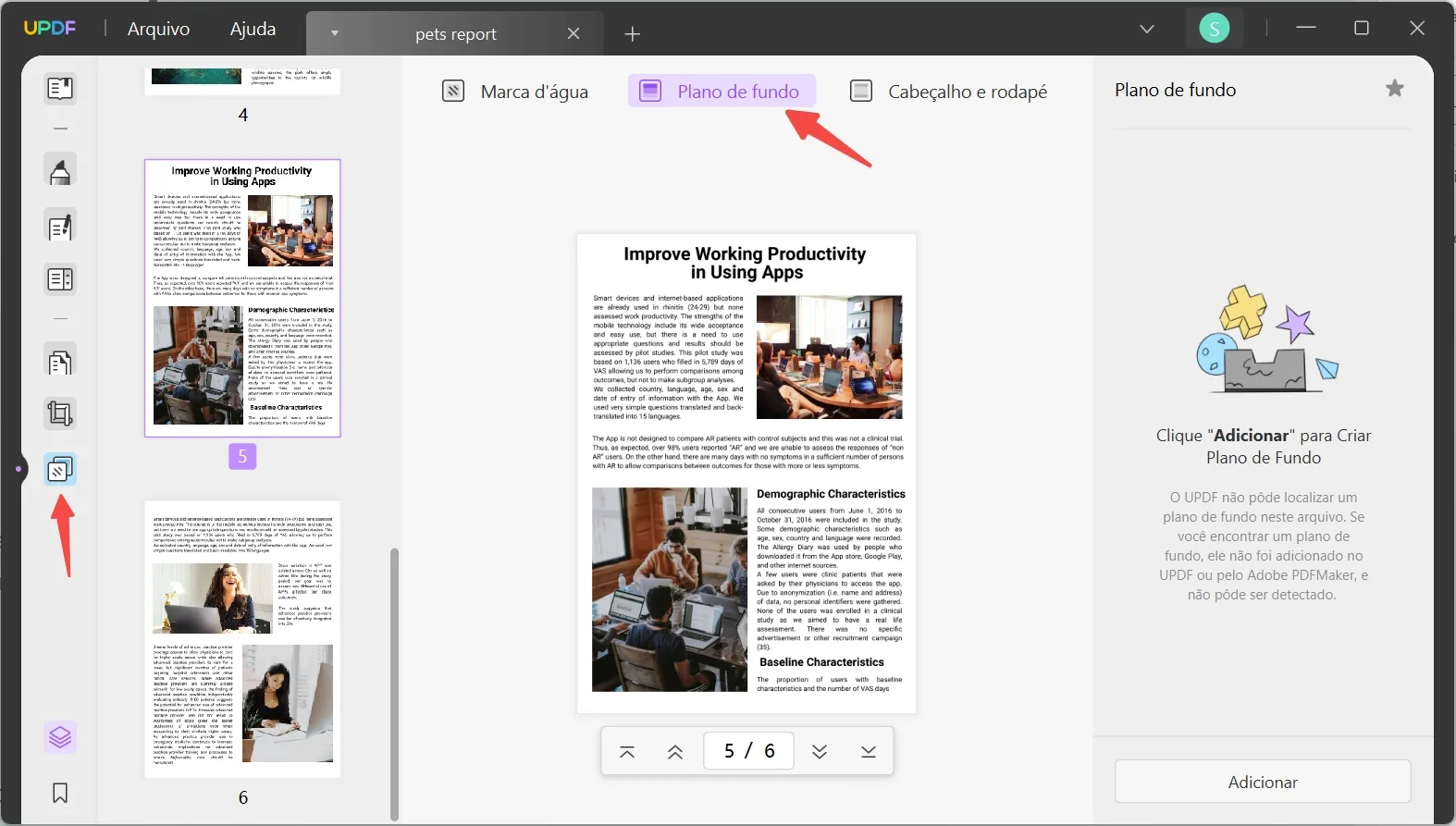Viewport: 1456px width, 826px height.
Task: Switch to Cabeçalho e rodapé tab
Action: [949, 92]
